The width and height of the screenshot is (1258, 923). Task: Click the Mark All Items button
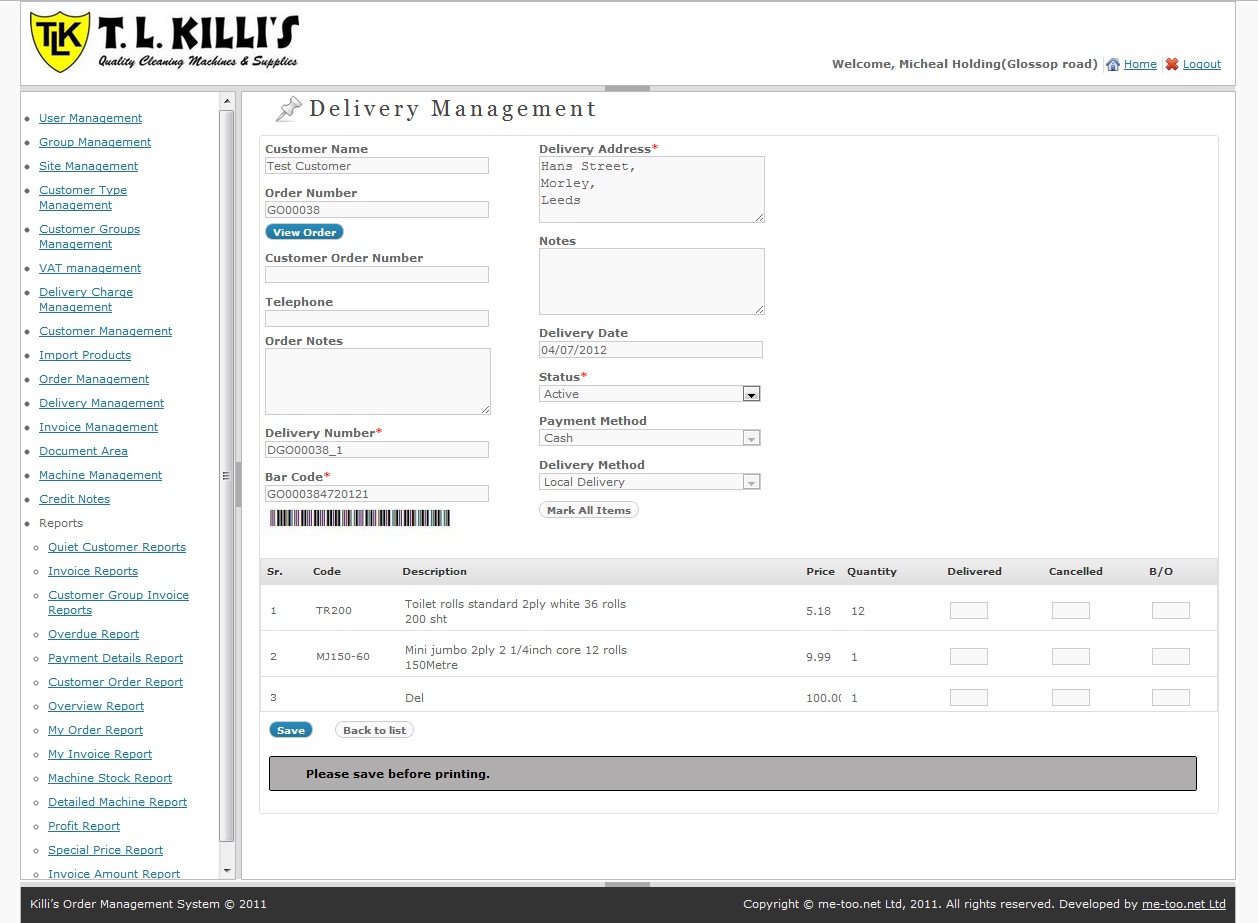pyautogui.click(x=589, y=510)
